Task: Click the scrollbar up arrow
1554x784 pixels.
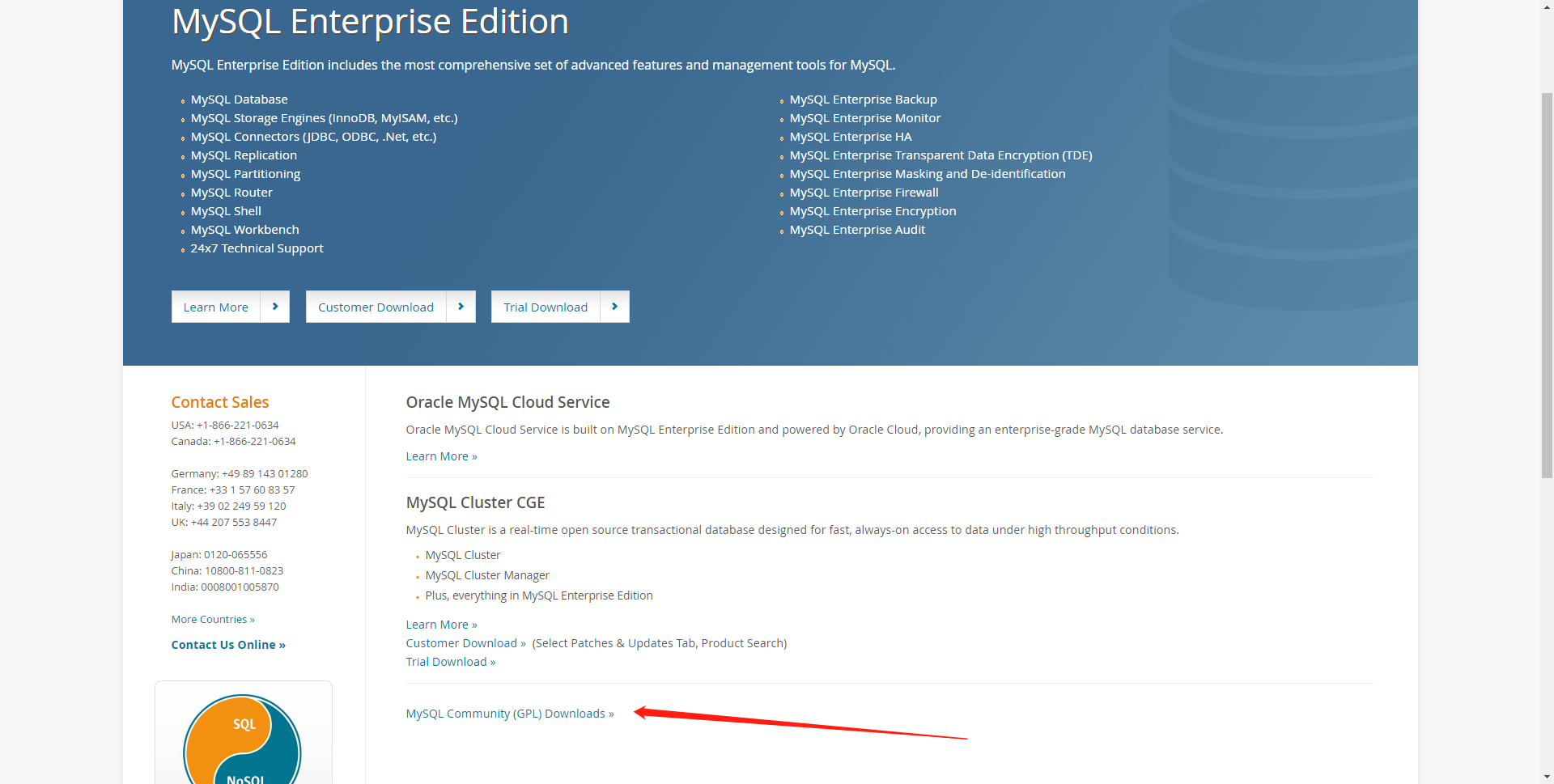Action: [x=1547, y=6]
